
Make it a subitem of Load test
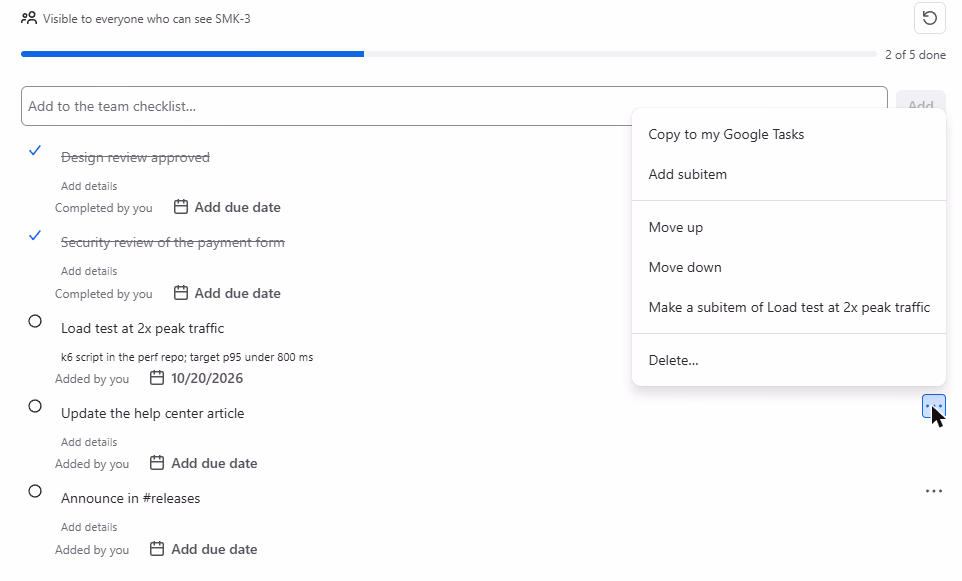click(x=788, y=307)
